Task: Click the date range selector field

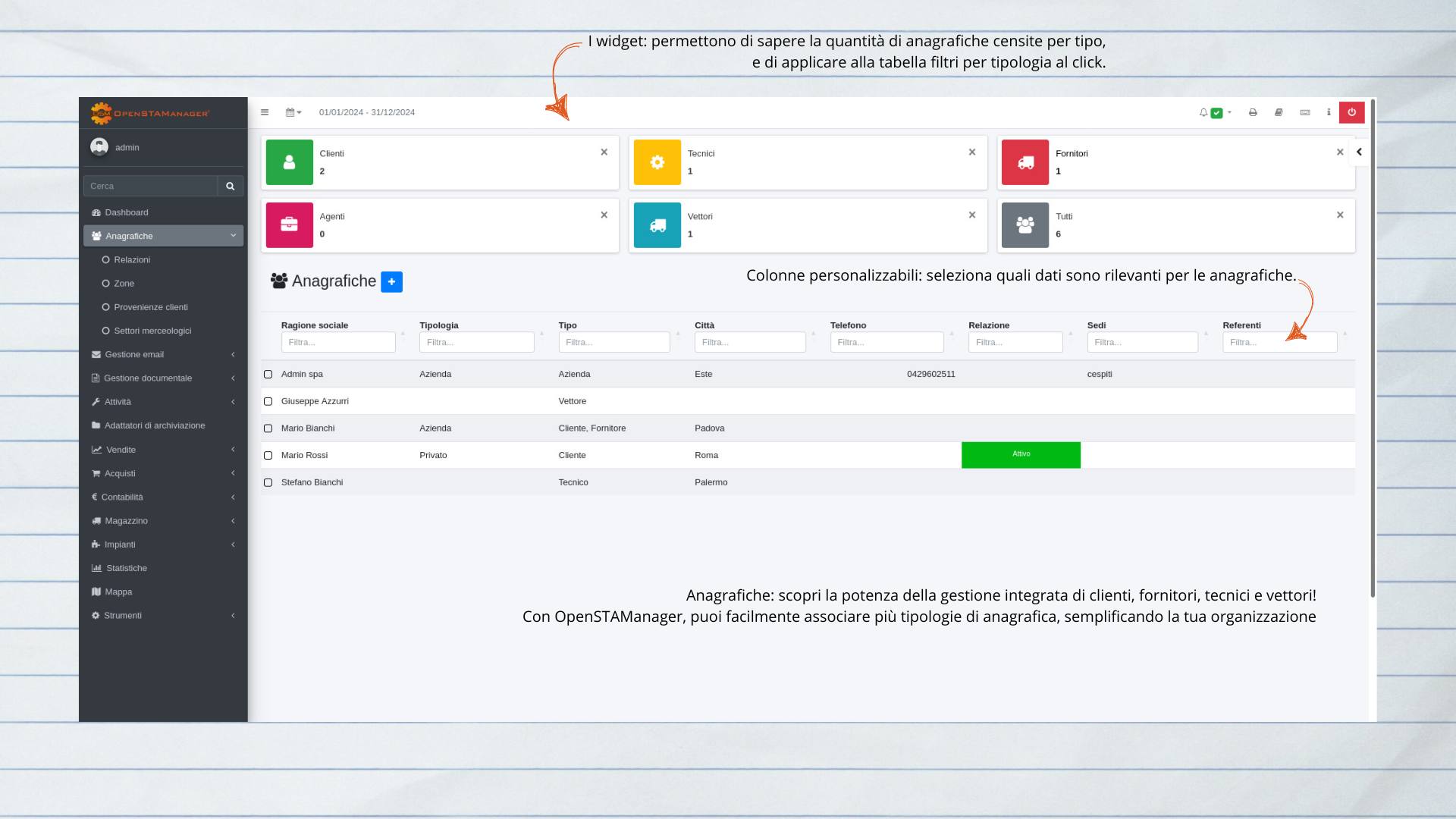Action: pyautogui.click(x=365, y=112)
